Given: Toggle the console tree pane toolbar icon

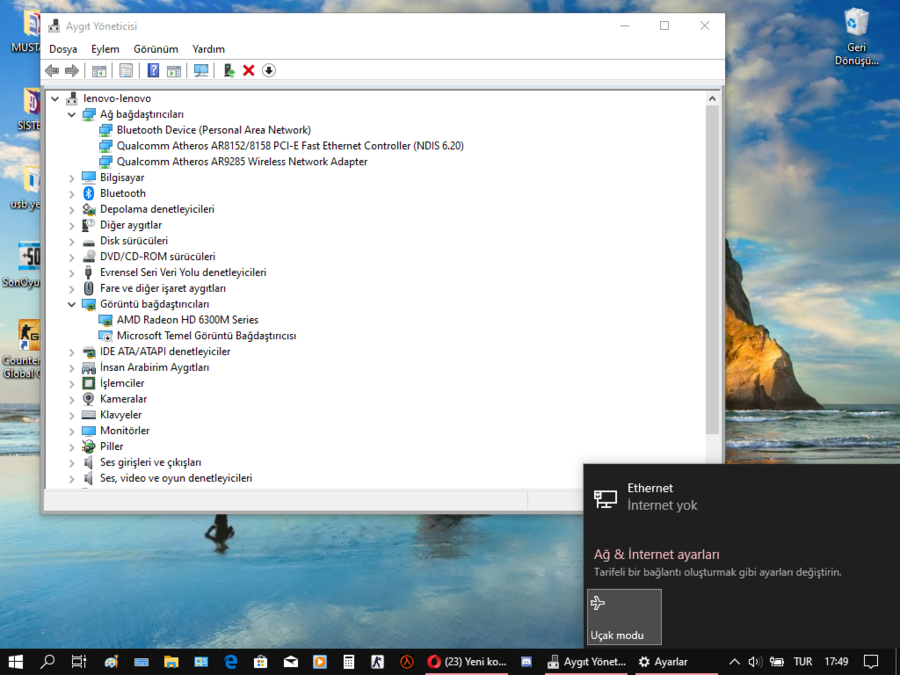Looking at the screenshot, I should tap(99, 71).
